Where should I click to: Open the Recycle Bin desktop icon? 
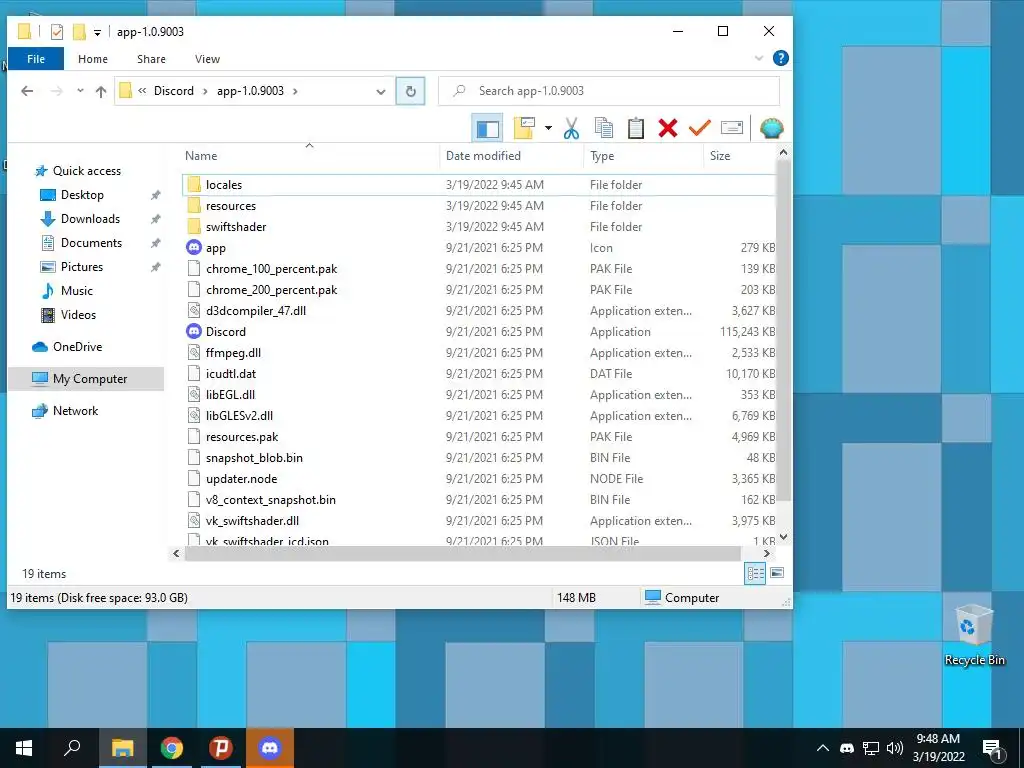pyautogui.click(x=974, y=635)
